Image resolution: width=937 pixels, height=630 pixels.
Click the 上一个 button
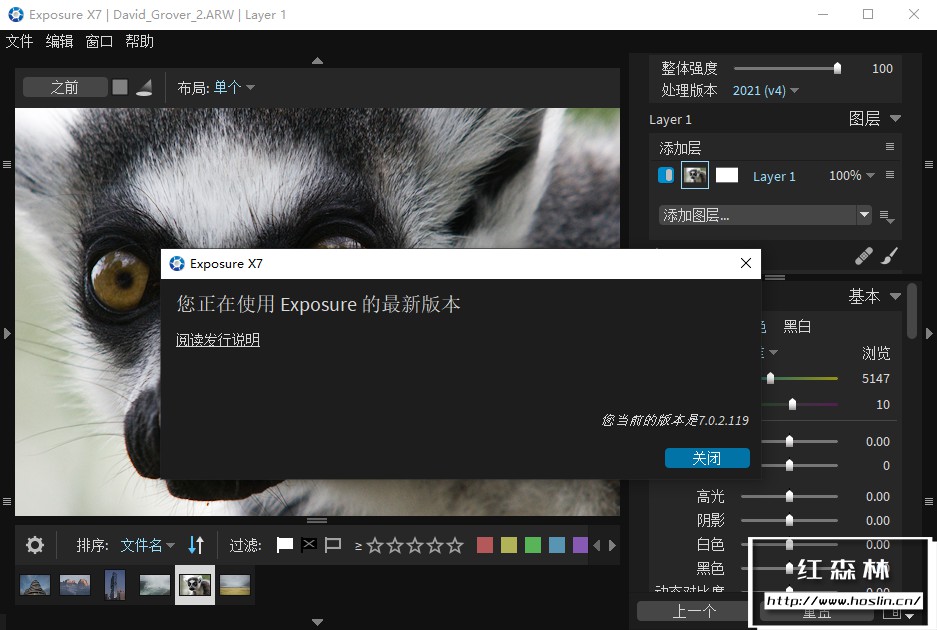(693, 611)
